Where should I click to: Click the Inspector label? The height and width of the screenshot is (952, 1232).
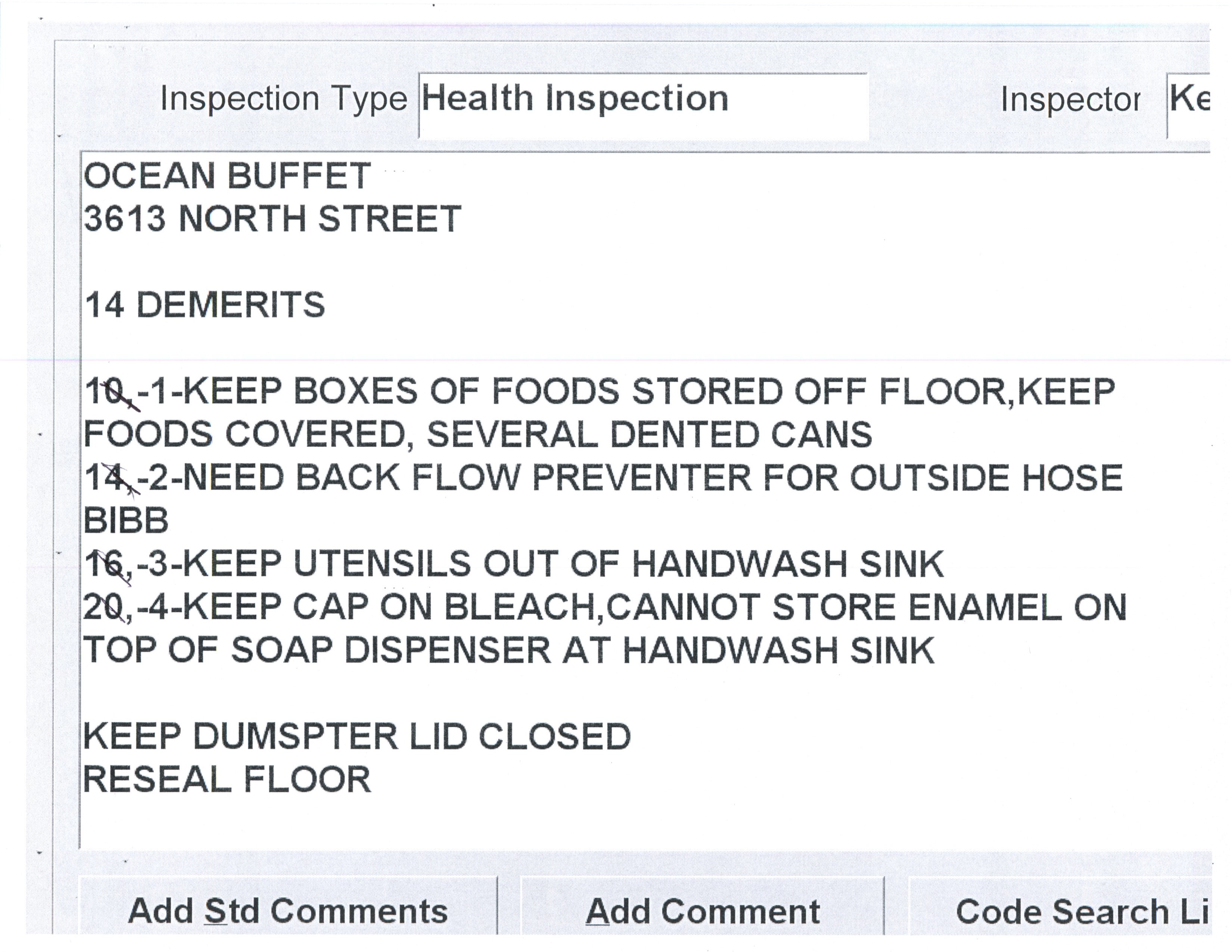click(x=1070, y=100)
